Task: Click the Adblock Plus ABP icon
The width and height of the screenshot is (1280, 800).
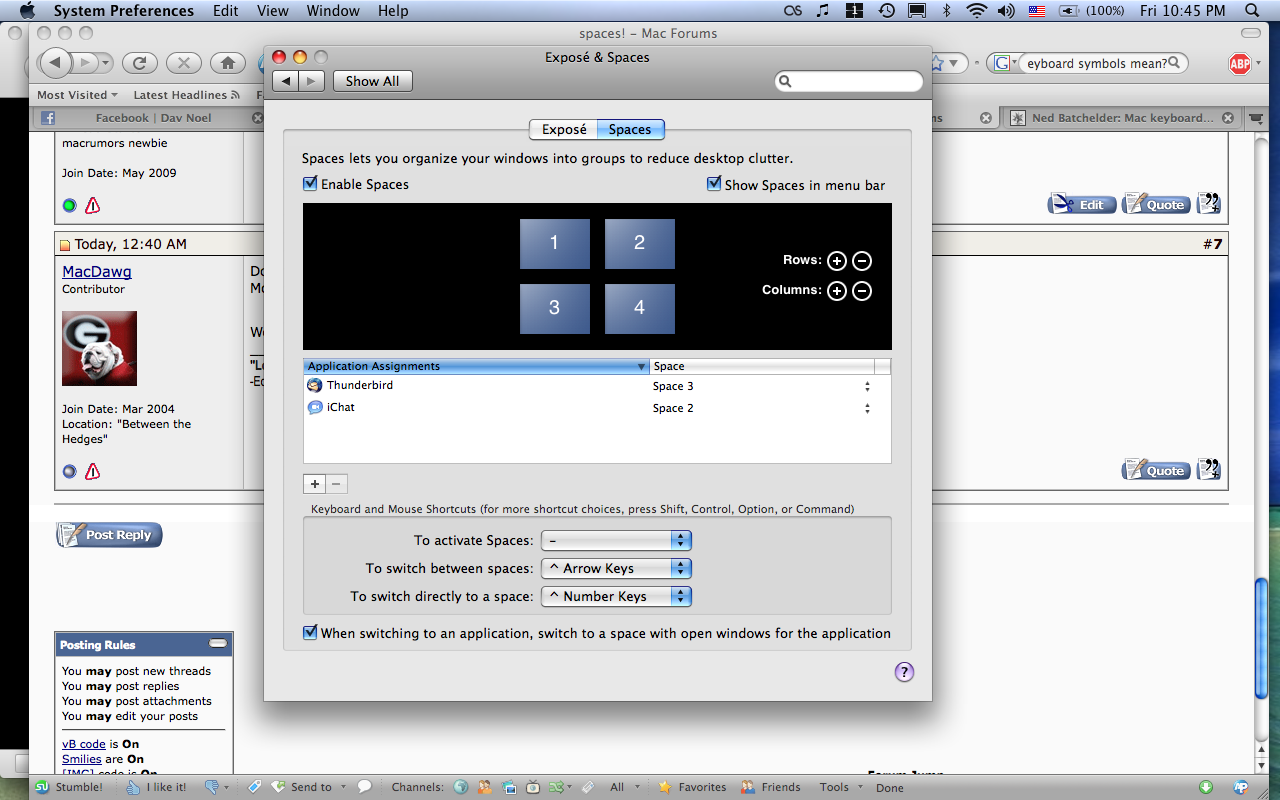Action: 1240,63
